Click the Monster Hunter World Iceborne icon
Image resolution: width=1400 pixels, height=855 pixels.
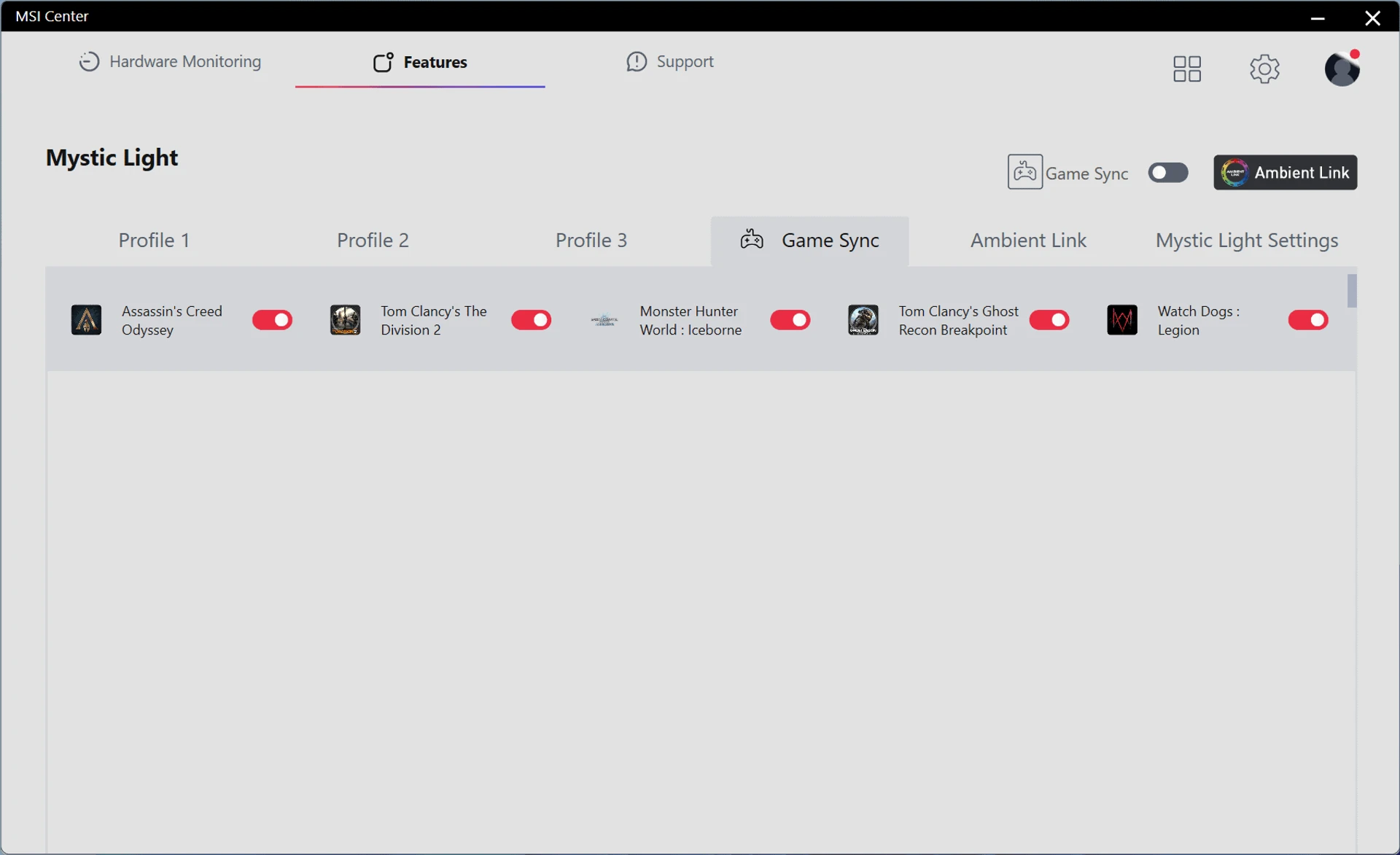coord(604,320)
